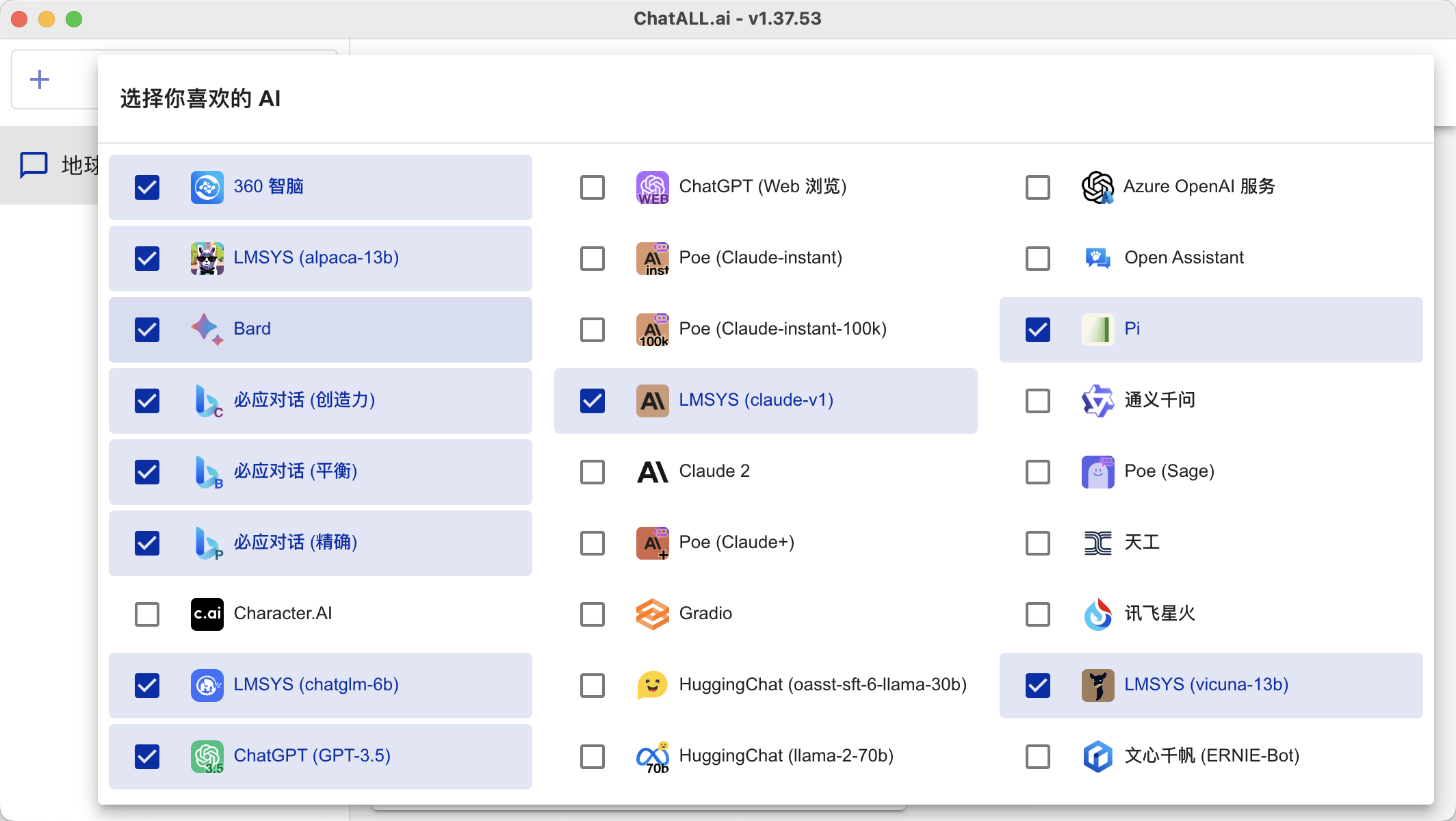Select the Poe (Claude+) label
1456x821 pixels.
(x=736, y=543)
